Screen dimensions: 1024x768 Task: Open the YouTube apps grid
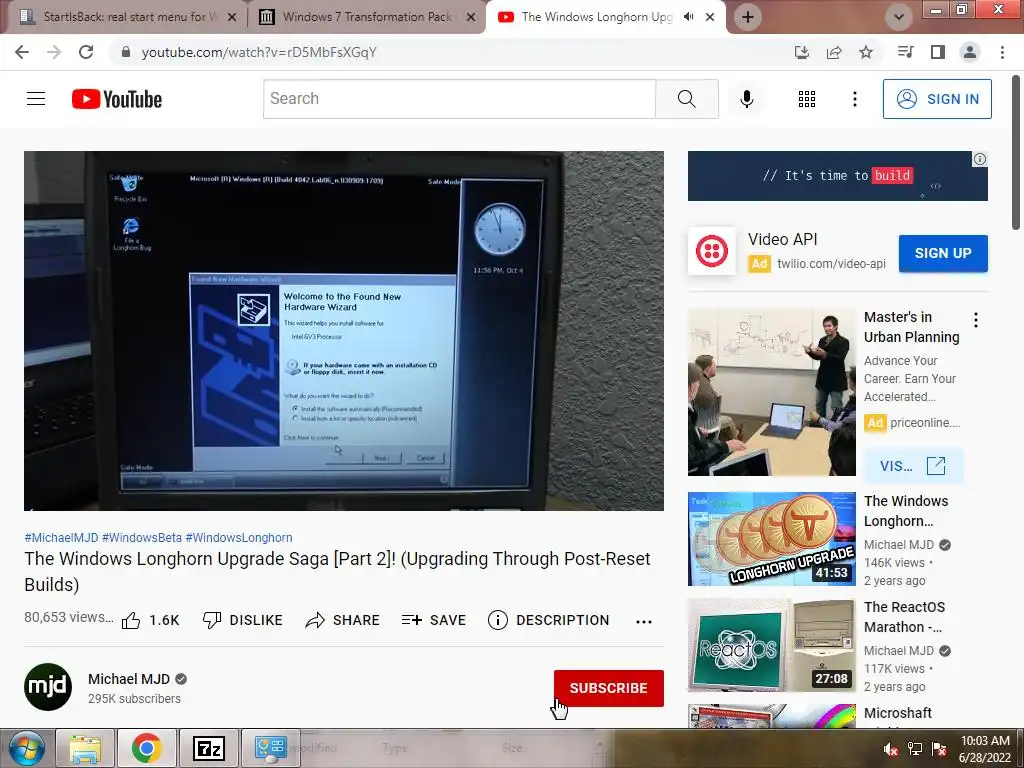click(x=807, y=99)
